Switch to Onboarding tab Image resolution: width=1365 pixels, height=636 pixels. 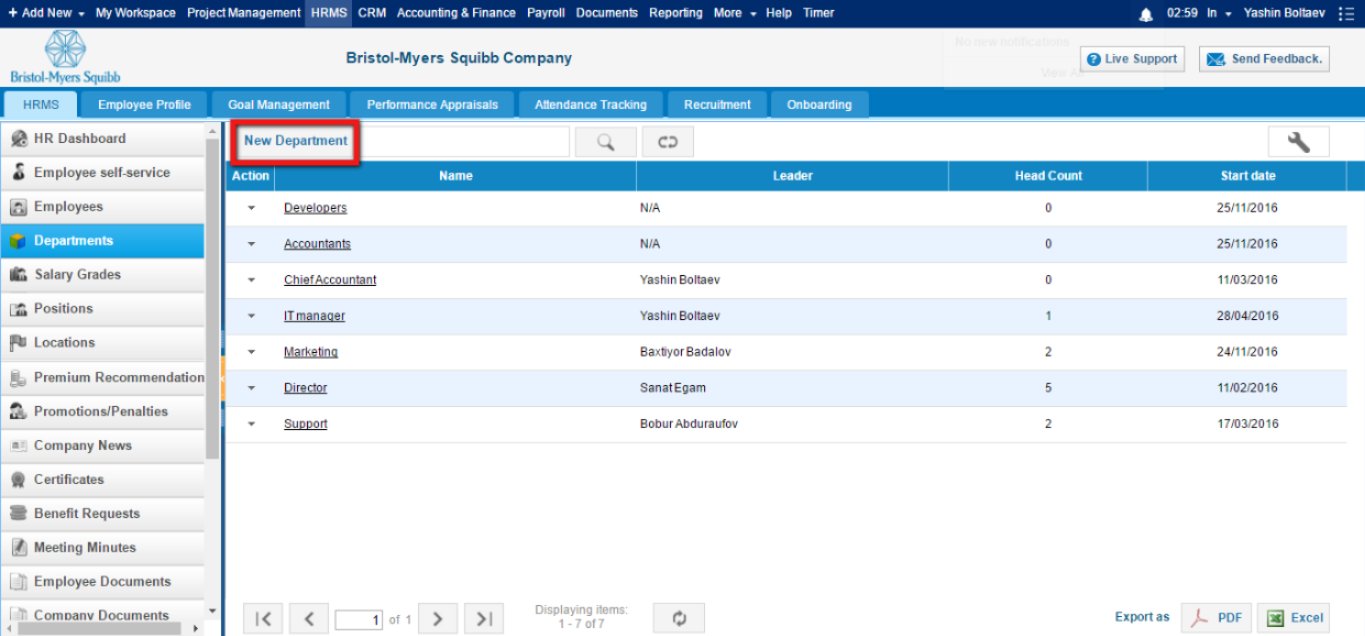(820, 105)
